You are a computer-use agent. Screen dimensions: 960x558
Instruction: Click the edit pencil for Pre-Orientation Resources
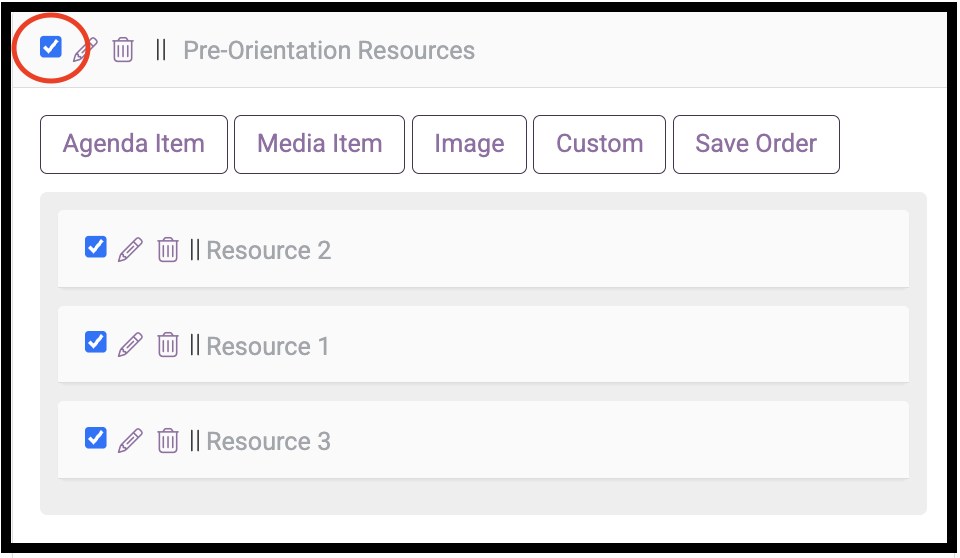(87, 49)
